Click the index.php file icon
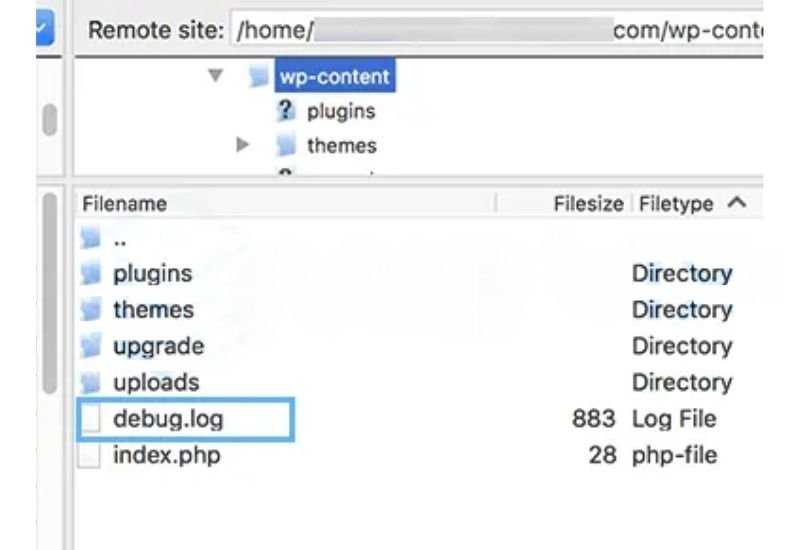The width and height of the screenshot is (800, 550). click(91, 456)
